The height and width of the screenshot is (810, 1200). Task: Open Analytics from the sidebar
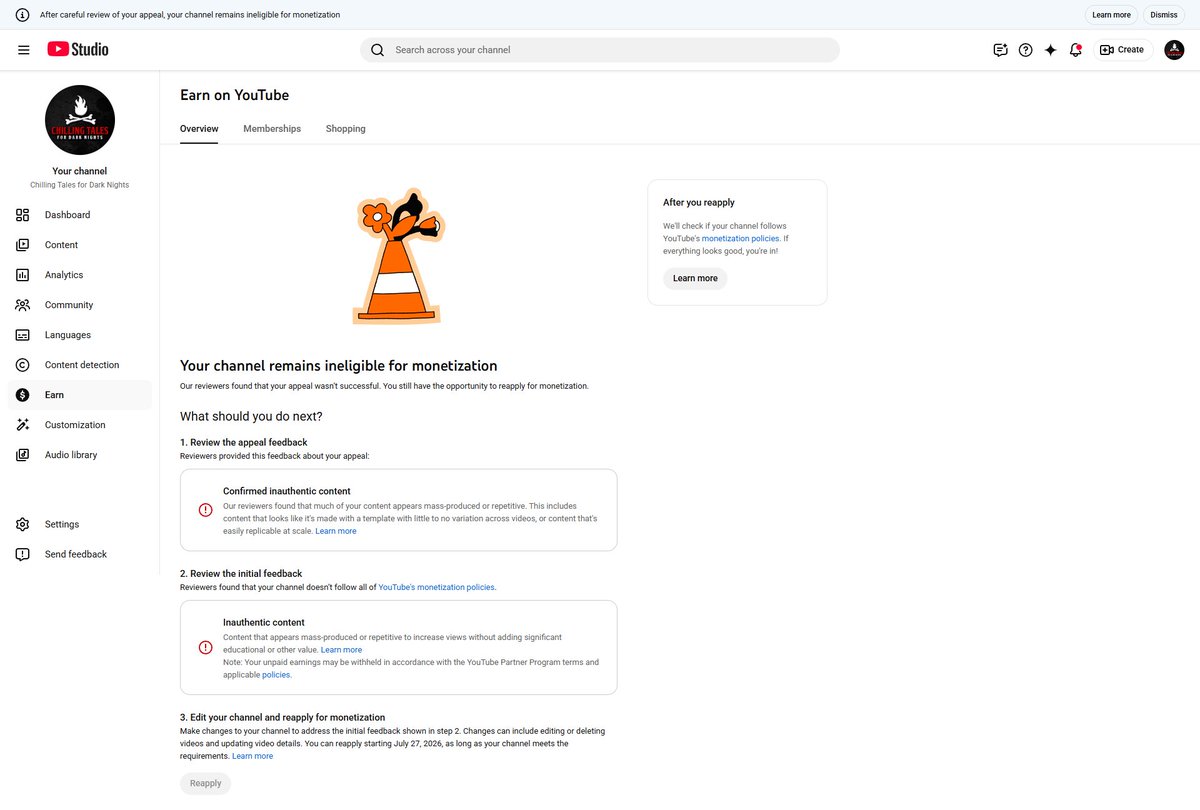pos(80,275)
